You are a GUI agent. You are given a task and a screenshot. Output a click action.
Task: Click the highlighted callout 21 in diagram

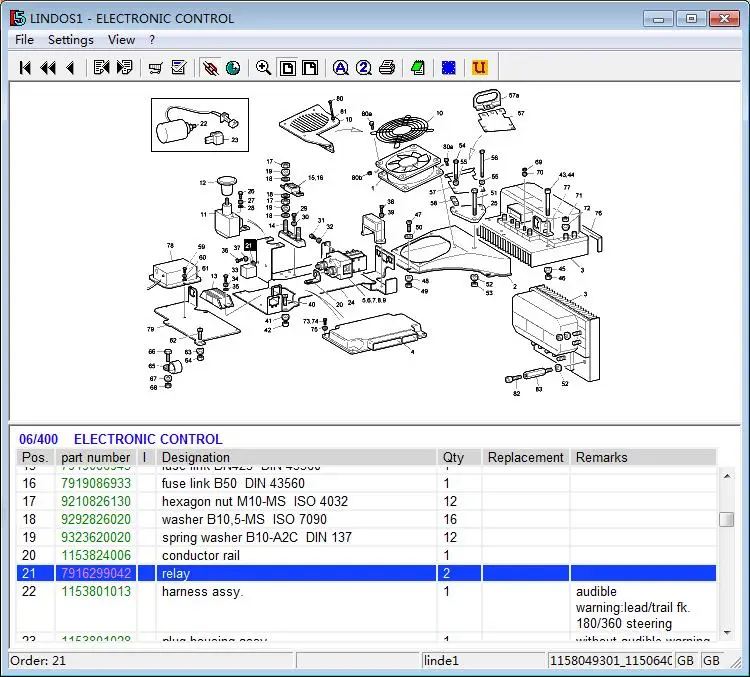click(x=250, y=245)
